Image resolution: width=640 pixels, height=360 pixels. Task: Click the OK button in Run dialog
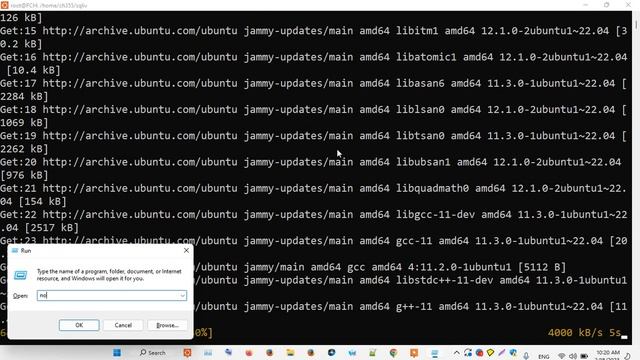pos(79,325)
